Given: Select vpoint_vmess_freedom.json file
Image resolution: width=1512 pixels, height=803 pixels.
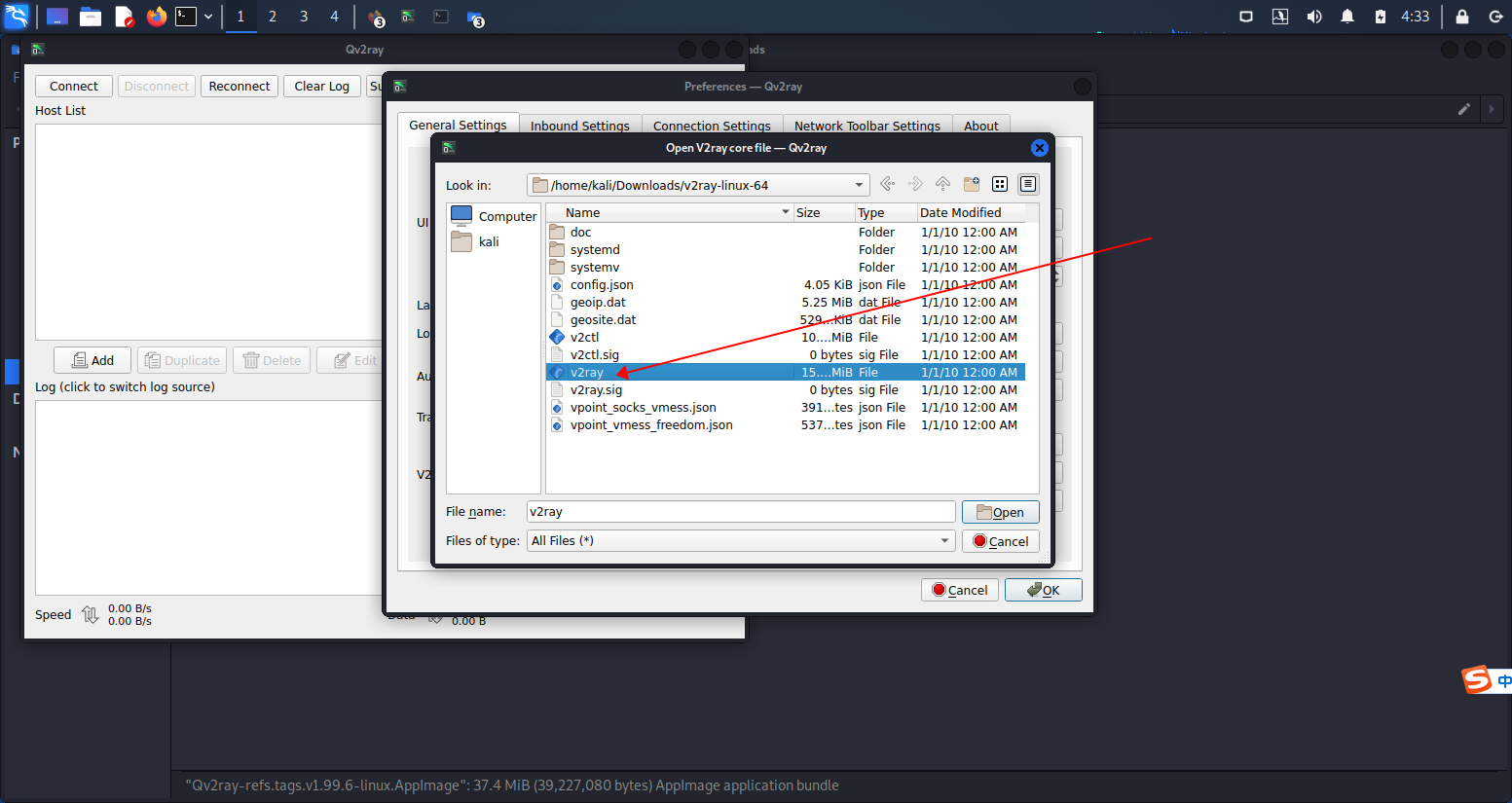Looking at the screenshot, I should (x=651, y=424).
